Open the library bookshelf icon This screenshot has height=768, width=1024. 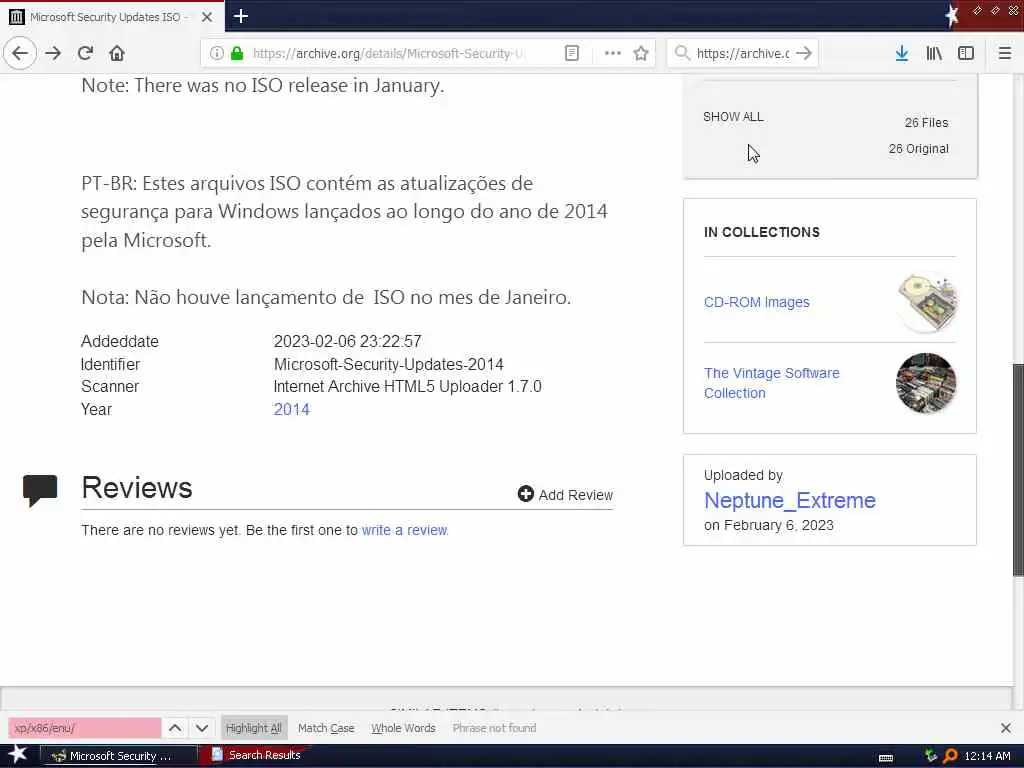tap(934, 53)
